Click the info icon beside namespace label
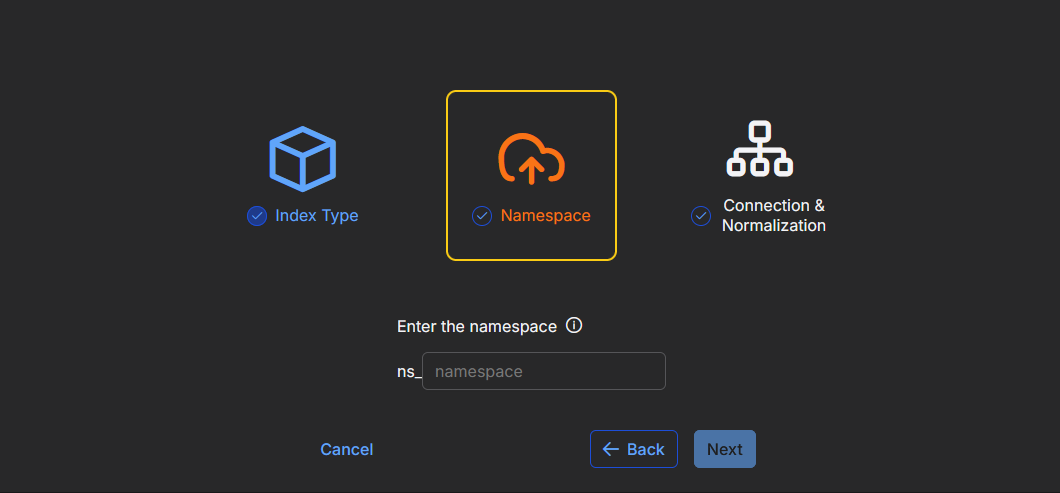Image resolution: width=1060 pixels, height=493 pixels. pyautogui.click(x=574, y=326)
